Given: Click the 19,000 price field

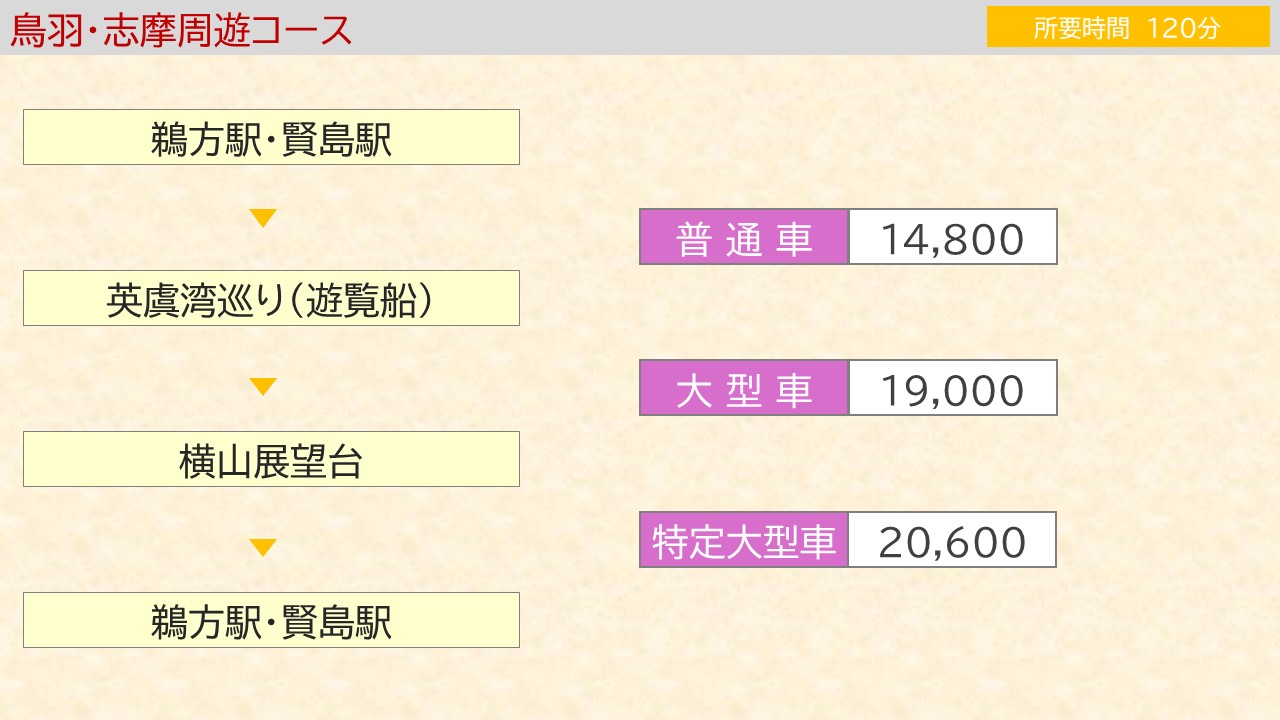Looking at the screenshot, I should [x=953, y=388].
